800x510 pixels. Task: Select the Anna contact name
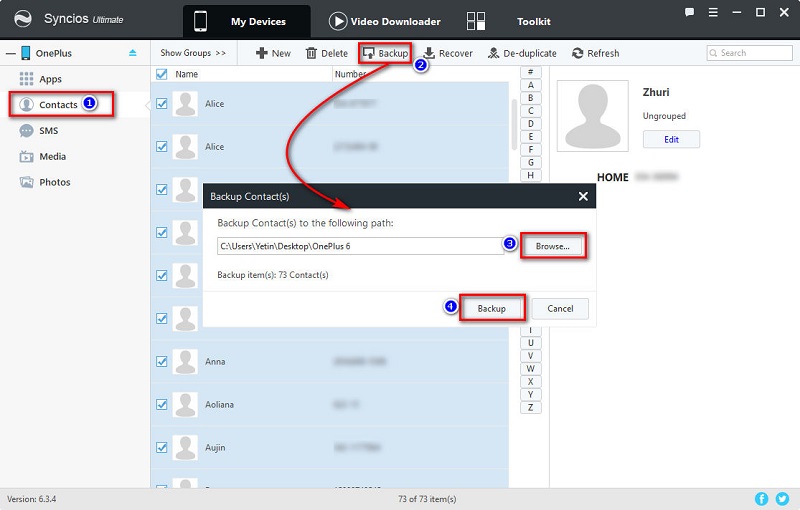coord(215,362)
